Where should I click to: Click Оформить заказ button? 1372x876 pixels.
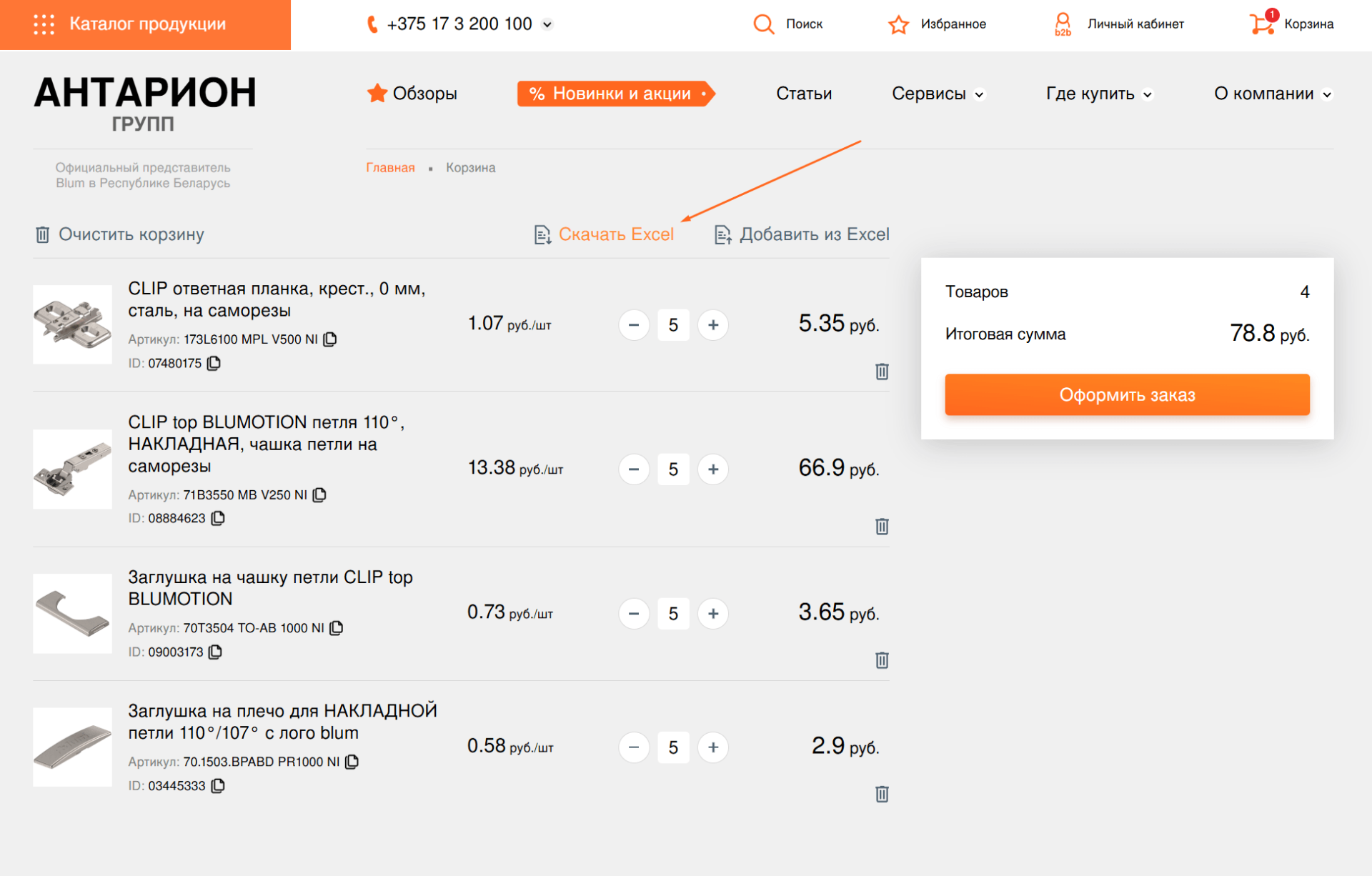click(x=1127, y=394)
